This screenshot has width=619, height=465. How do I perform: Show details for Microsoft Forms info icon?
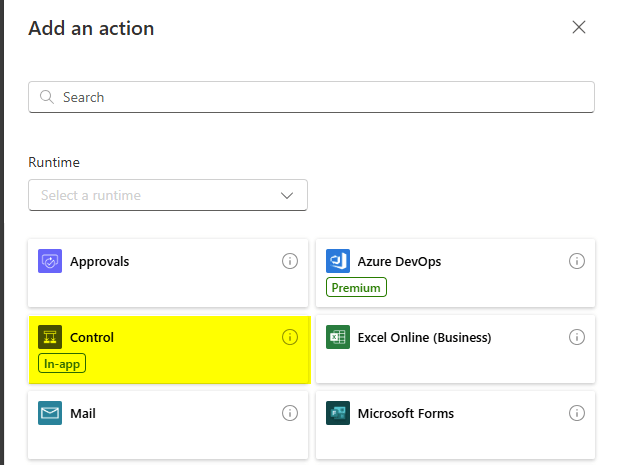[x=577, y=413]
